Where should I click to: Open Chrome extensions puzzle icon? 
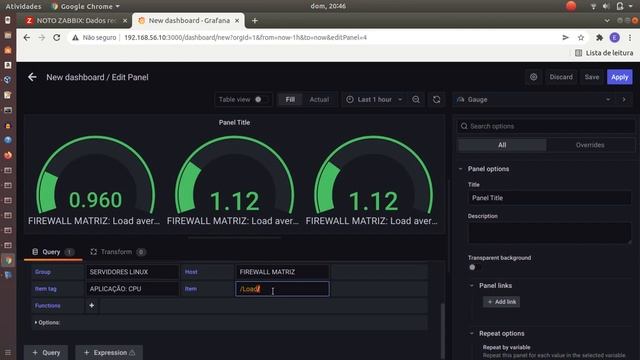tap(599, 38)
